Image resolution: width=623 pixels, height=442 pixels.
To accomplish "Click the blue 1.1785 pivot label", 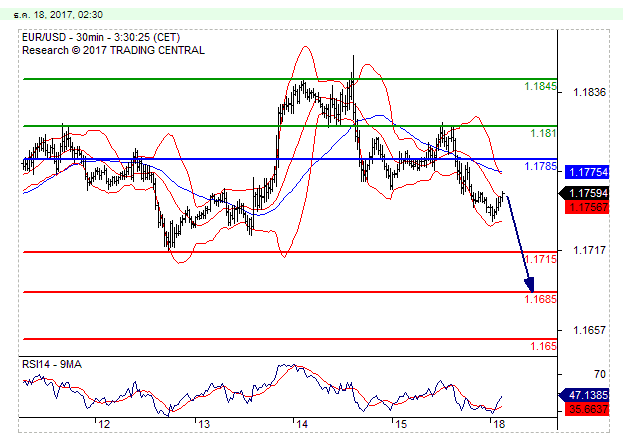I will tap(540, 166).
